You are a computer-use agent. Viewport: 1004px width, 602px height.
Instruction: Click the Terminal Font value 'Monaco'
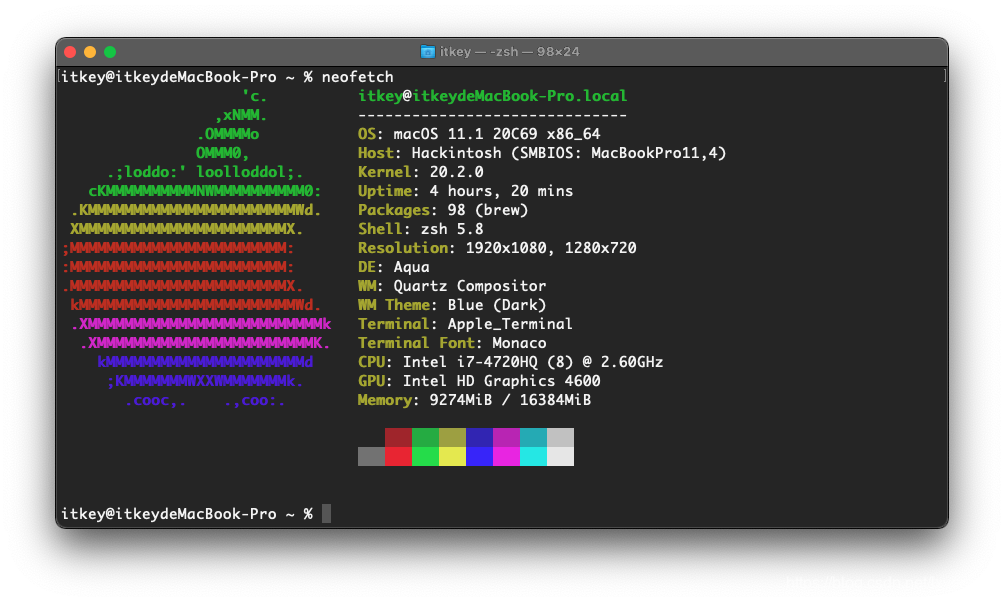click(519, 343)
